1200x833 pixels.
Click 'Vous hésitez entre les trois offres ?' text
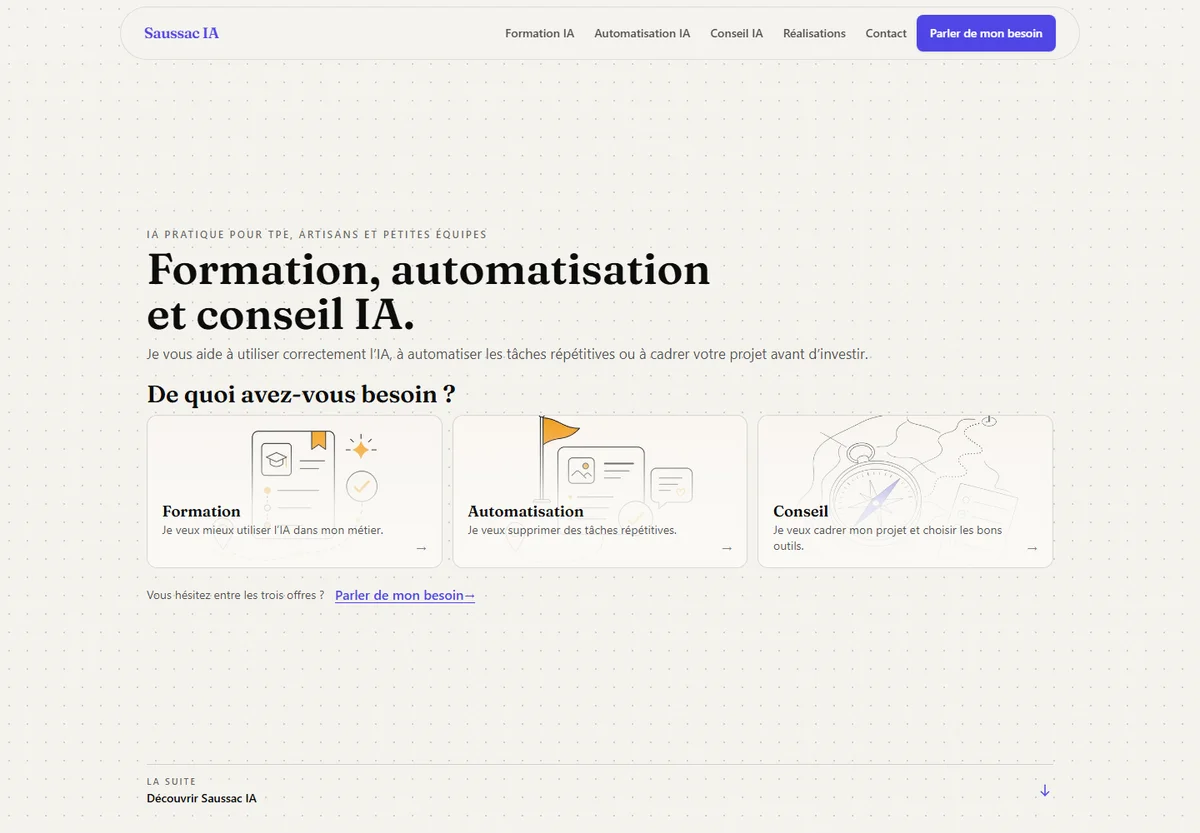click(x=235, y=595)
